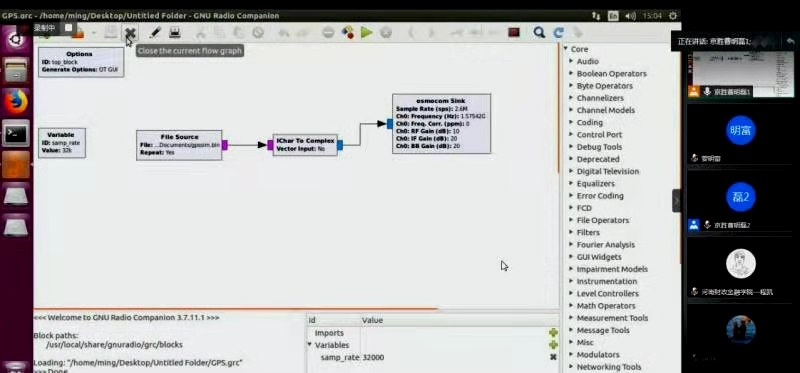800x373 pixels.
Task: Open the terminal from the launcher
Action: click(x=16, y=134)
